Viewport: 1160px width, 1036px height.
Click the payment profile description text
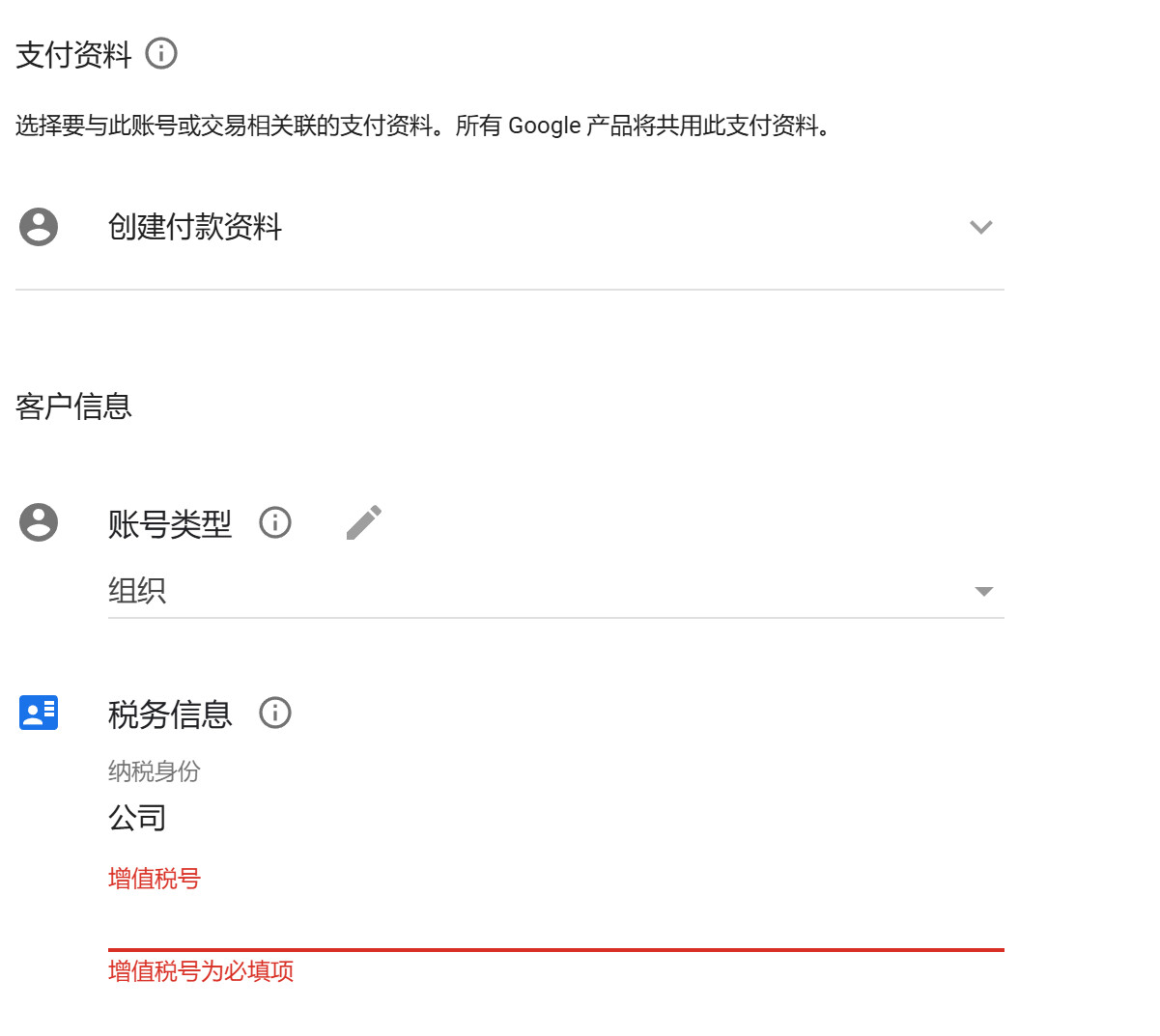coord(423,126)
